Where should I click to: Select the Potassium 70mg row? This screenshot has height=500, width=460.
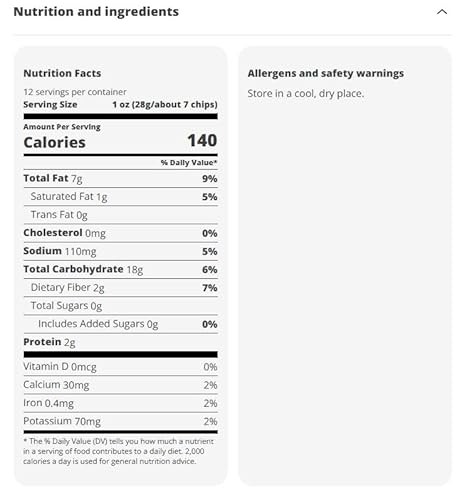point(120,421)
